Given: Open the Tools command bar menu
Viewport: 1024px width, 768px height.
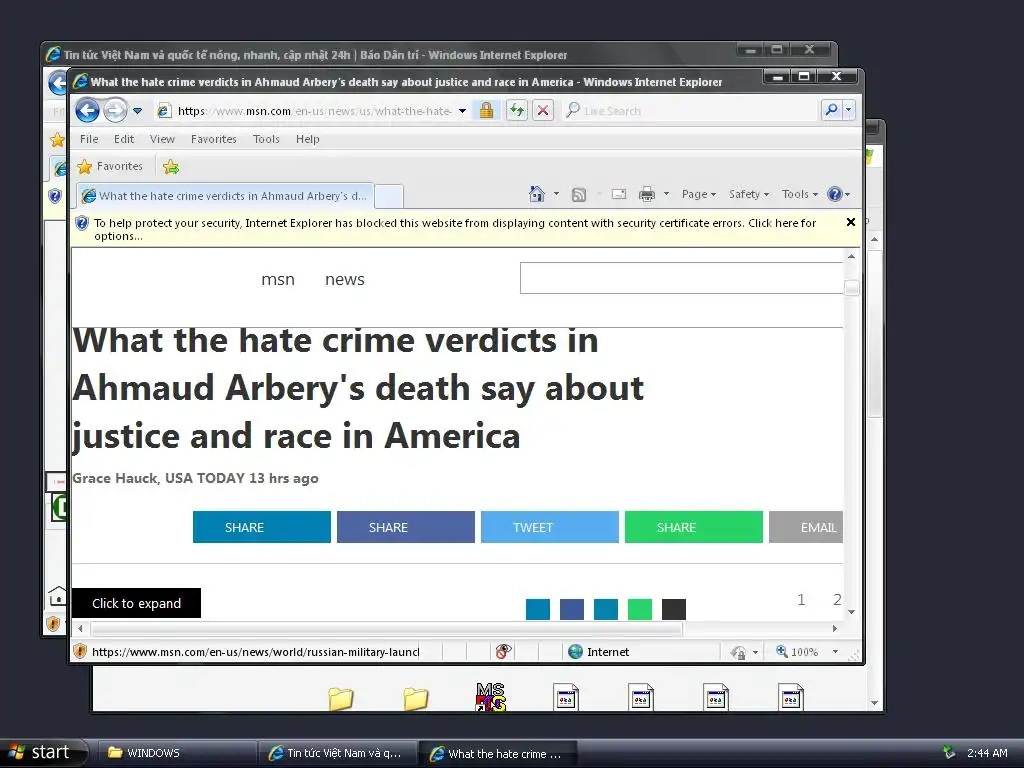Looking at the screenshot, I should point(799,194).
